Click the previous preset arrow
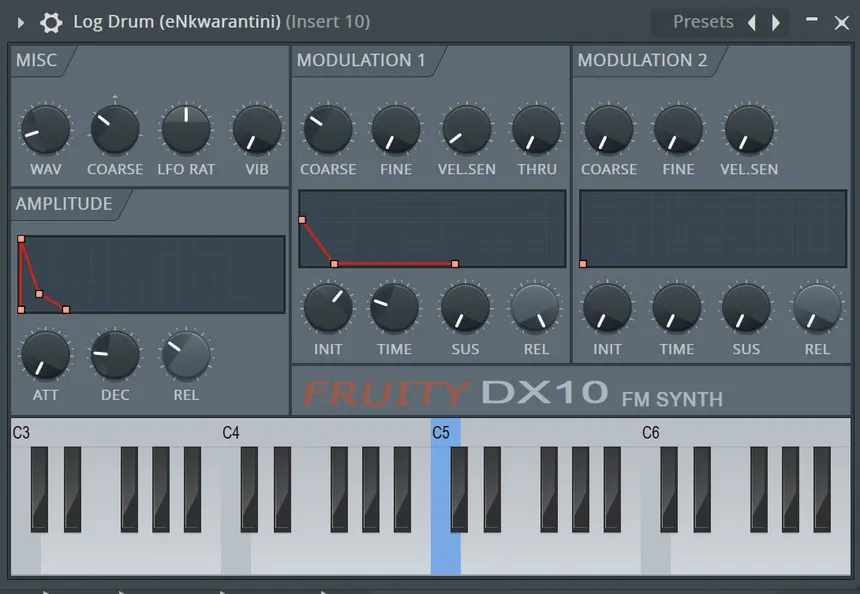 pyautogui.click(x=751, y=21)
